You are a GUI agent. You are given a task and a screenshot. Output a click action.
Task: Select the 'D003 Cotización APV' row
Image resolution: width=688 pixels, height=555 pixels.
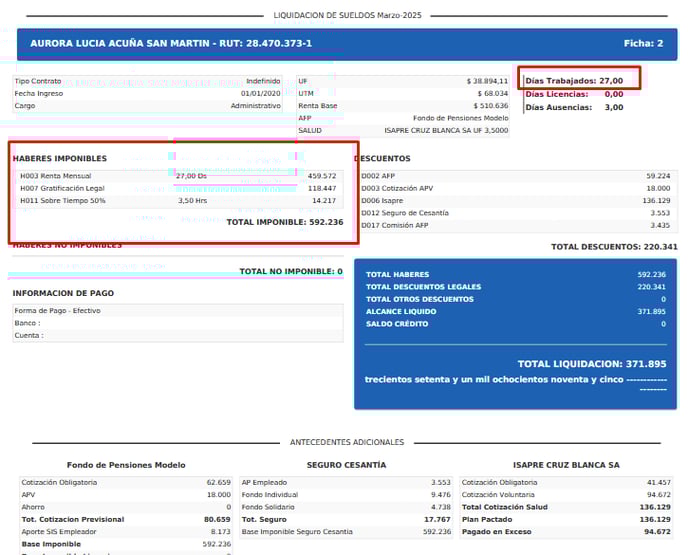tap(519, 188)
